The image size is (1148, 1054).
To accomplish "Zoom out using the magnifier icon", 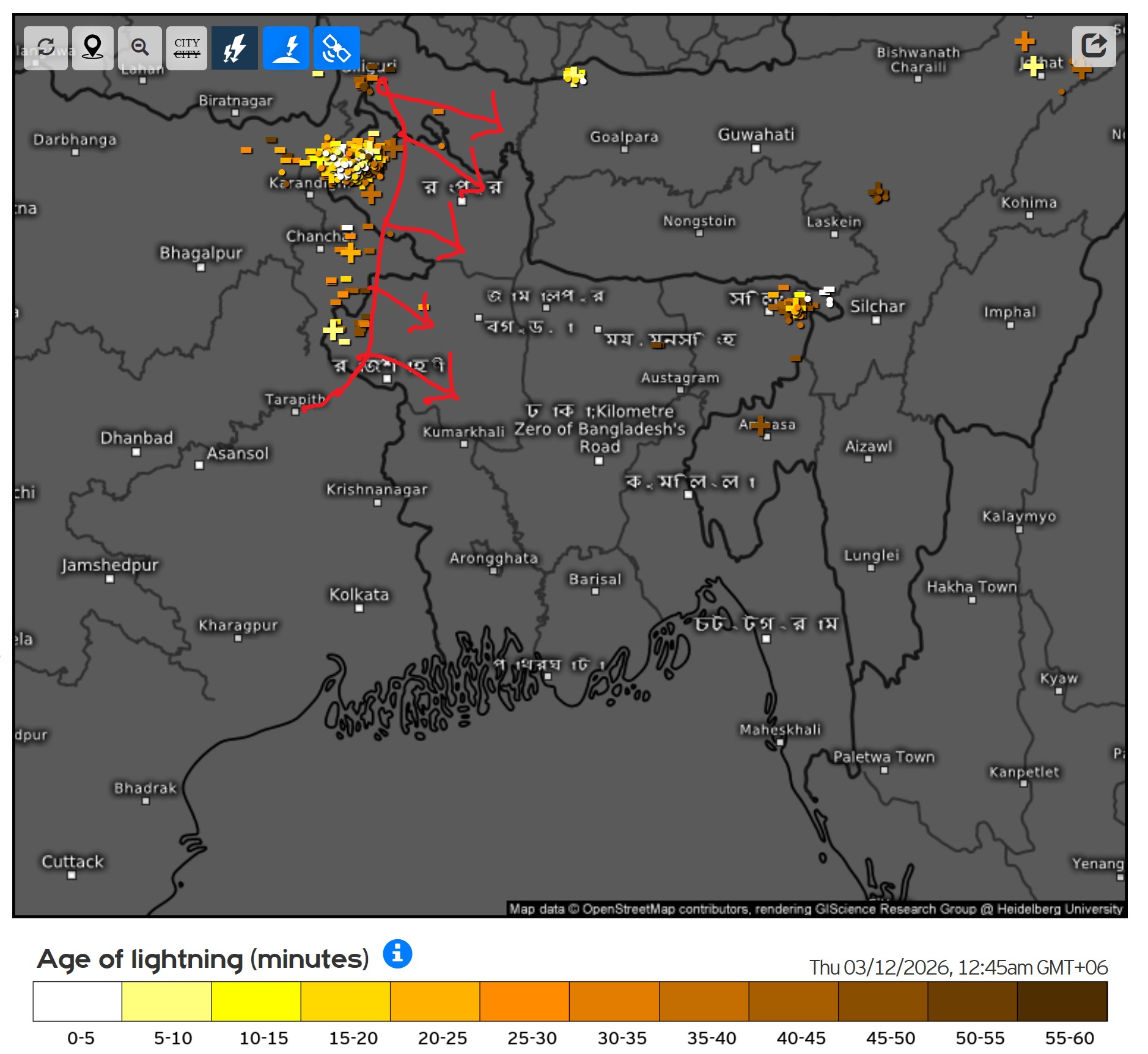I will (140, 48).
